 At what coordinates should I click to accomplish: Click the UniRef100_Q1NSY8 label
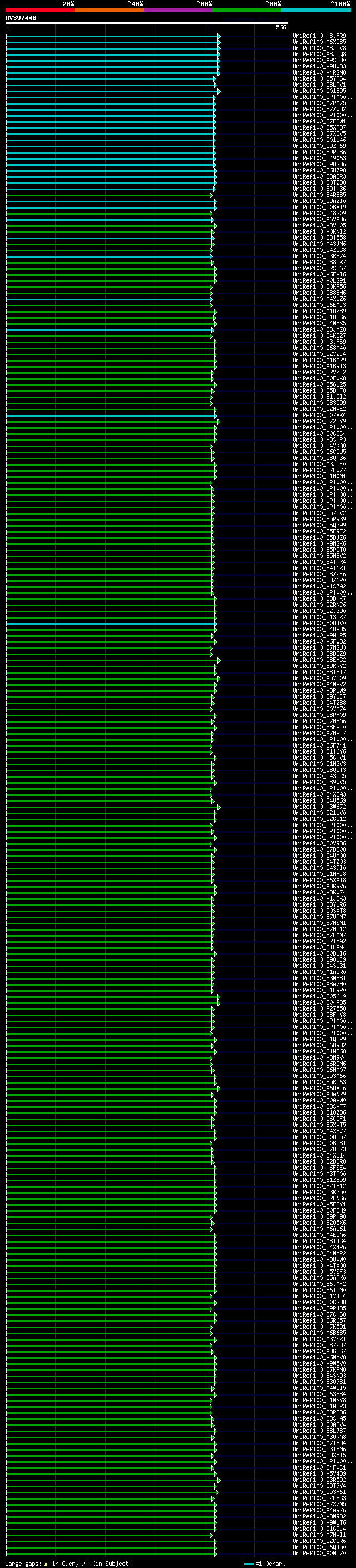tap(319, 1400)
